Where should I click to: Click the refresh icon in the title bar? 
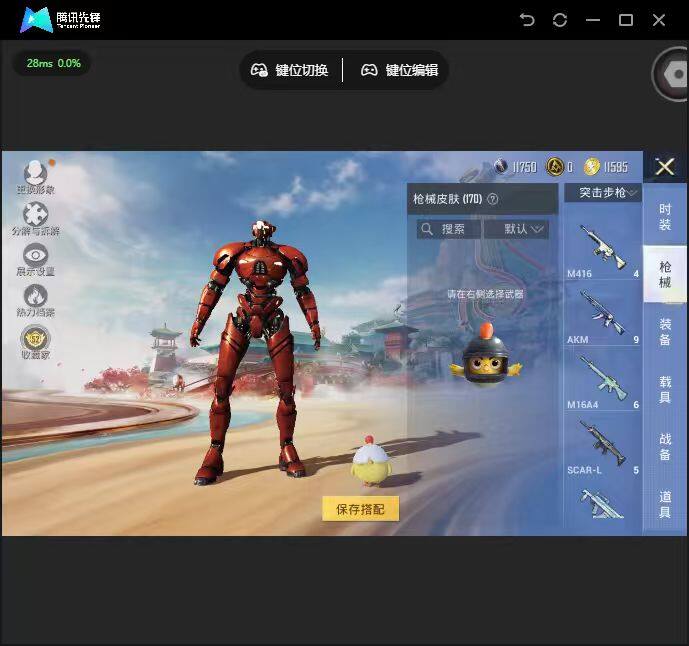(x=560, y=20)
